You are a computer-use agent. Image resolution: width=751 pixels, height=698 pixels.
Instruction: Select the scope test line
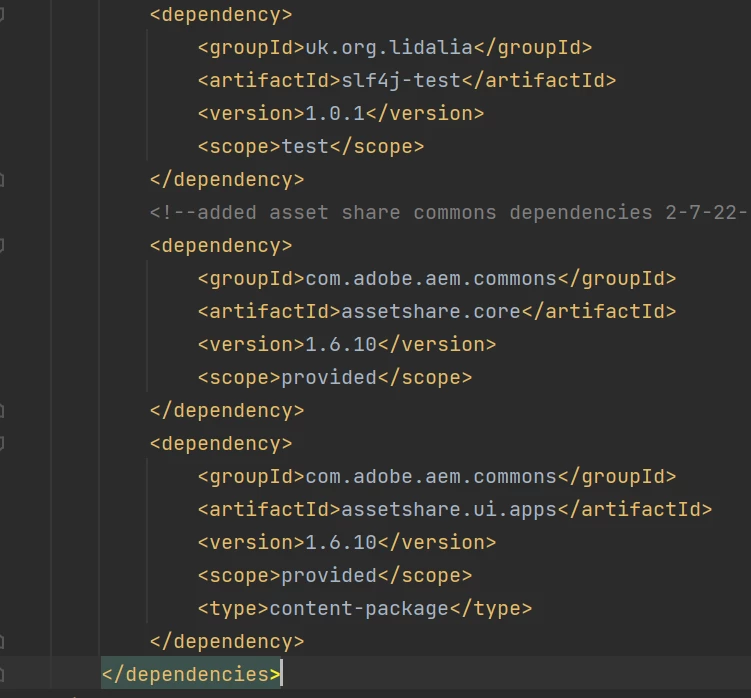[x=311, y=147]
